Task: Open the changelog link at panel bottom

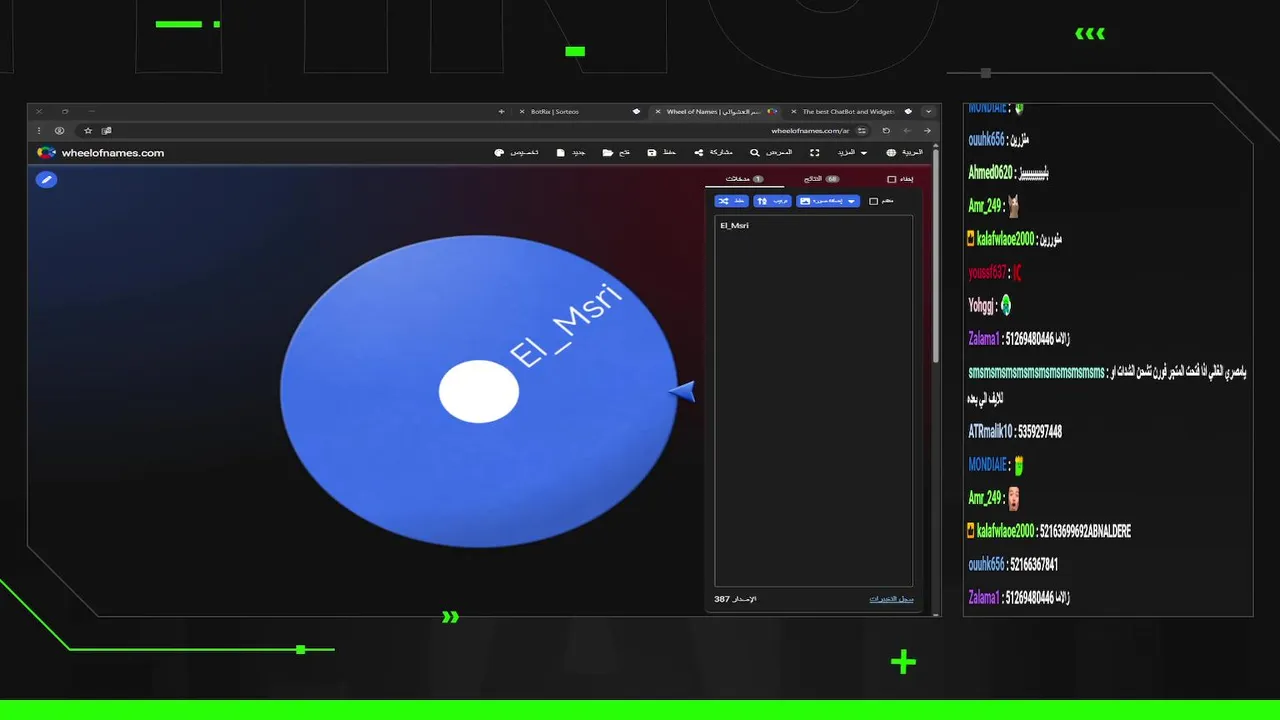Action: coord(891,599)
